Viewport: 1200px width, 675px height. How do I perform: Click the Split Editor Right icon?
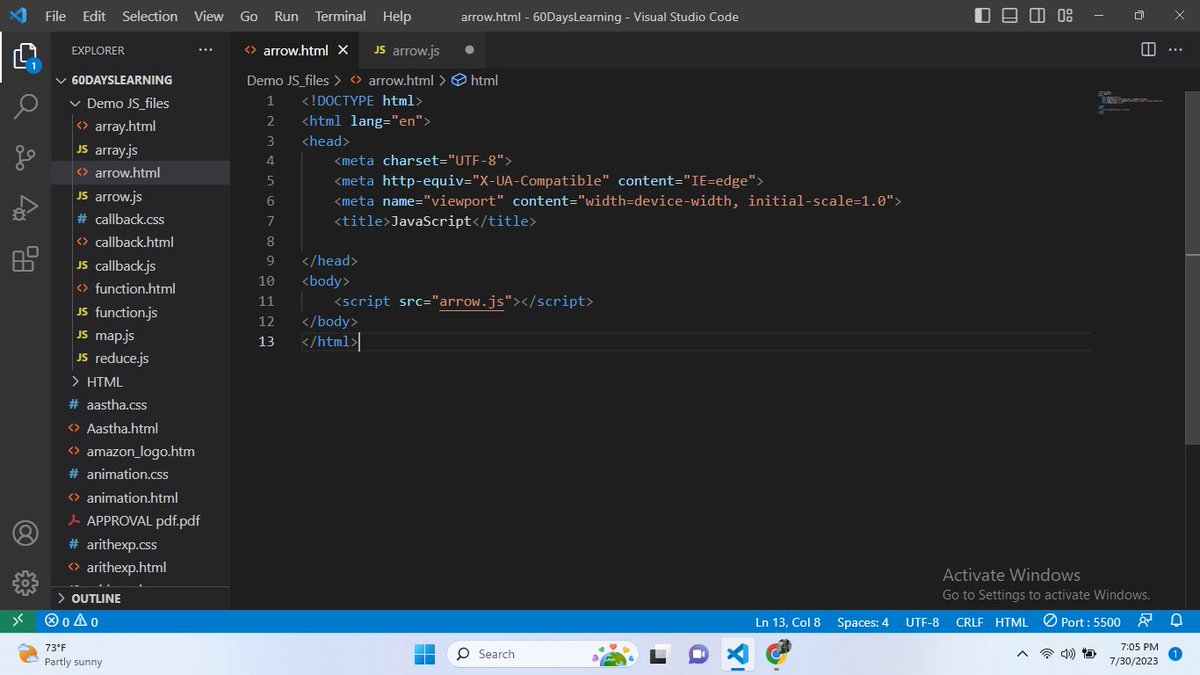click(x=1147, y=50)
